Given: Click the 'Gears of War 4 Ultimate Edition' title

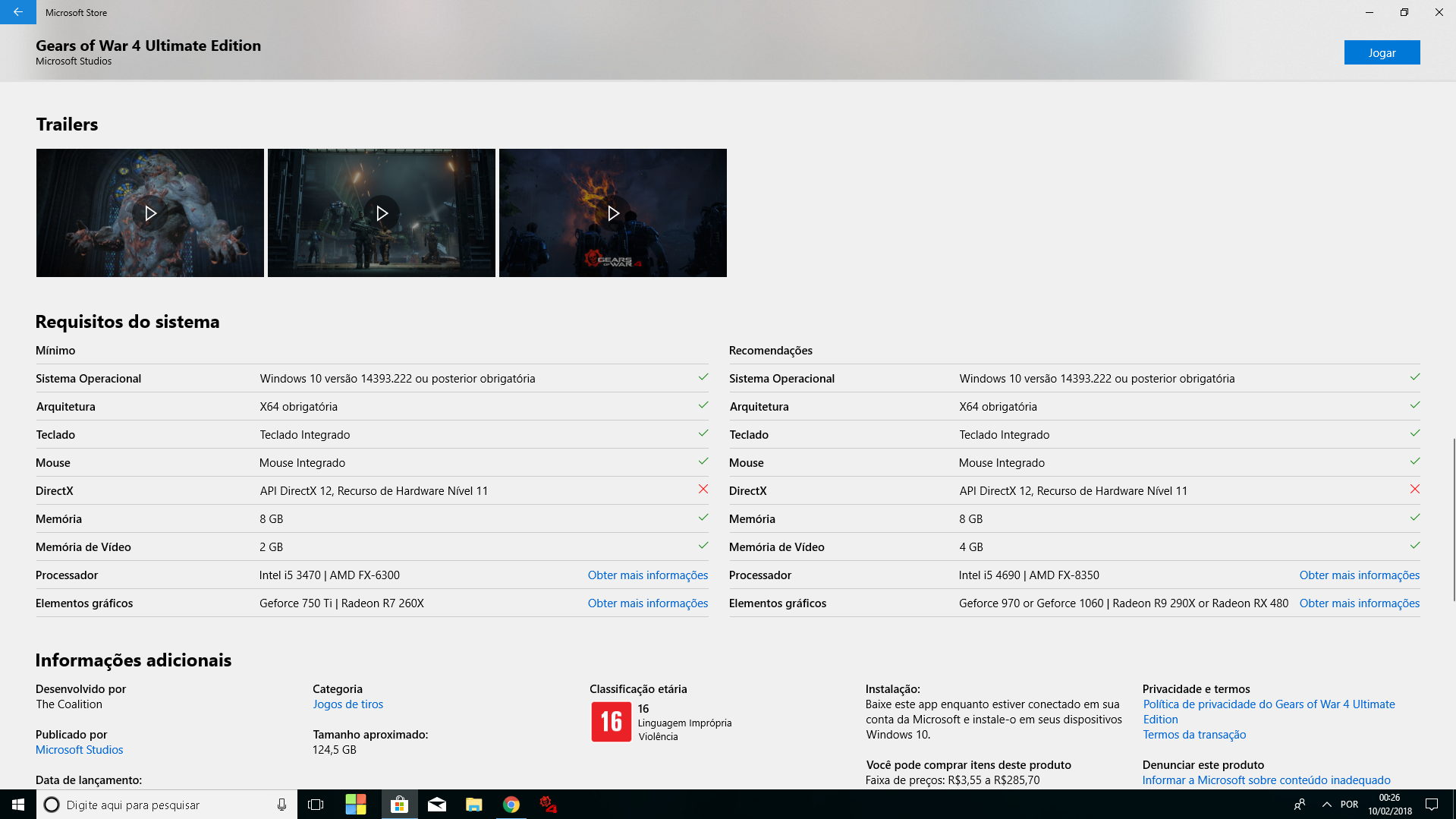Looking at the screenshot, I should 149,46.
